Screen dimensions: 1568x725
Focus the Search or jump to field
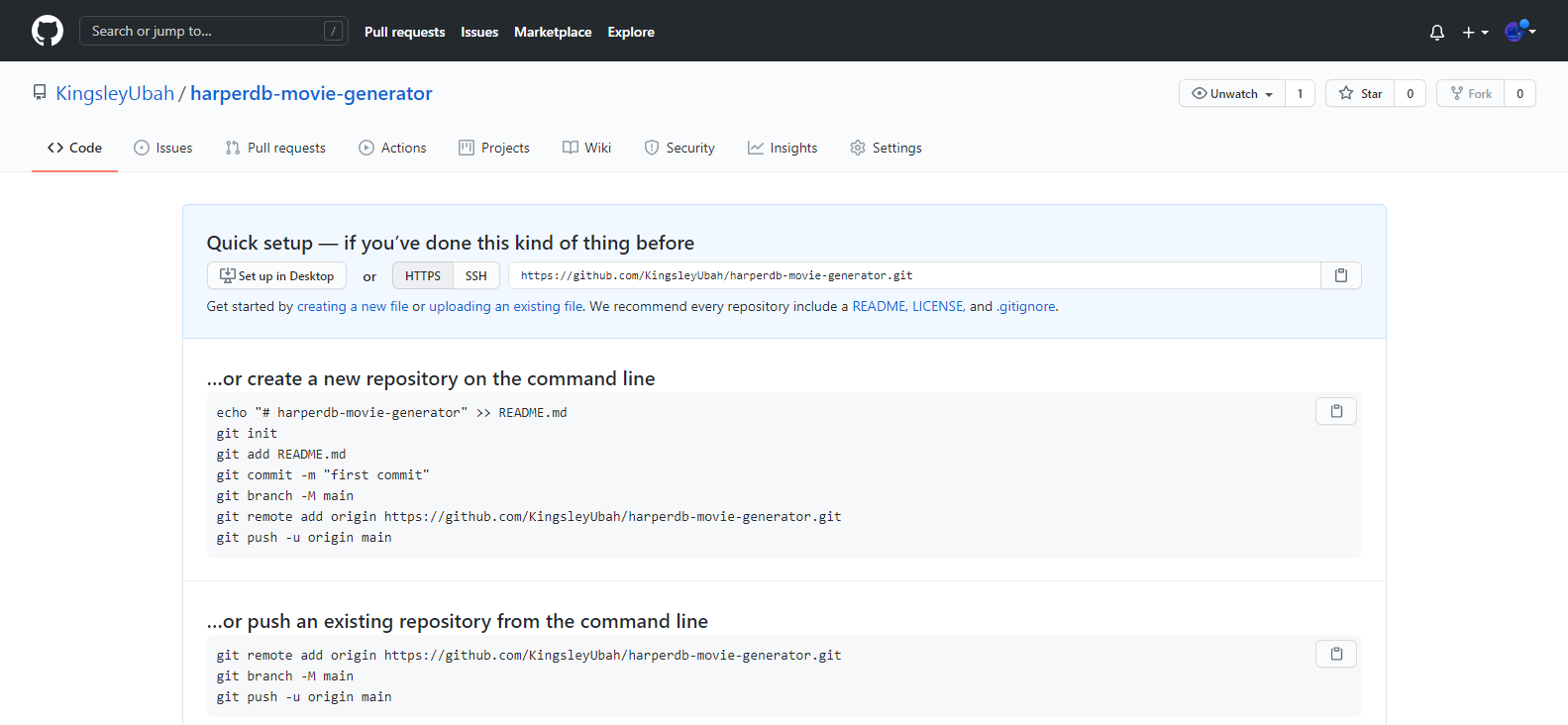click(214, 31)
